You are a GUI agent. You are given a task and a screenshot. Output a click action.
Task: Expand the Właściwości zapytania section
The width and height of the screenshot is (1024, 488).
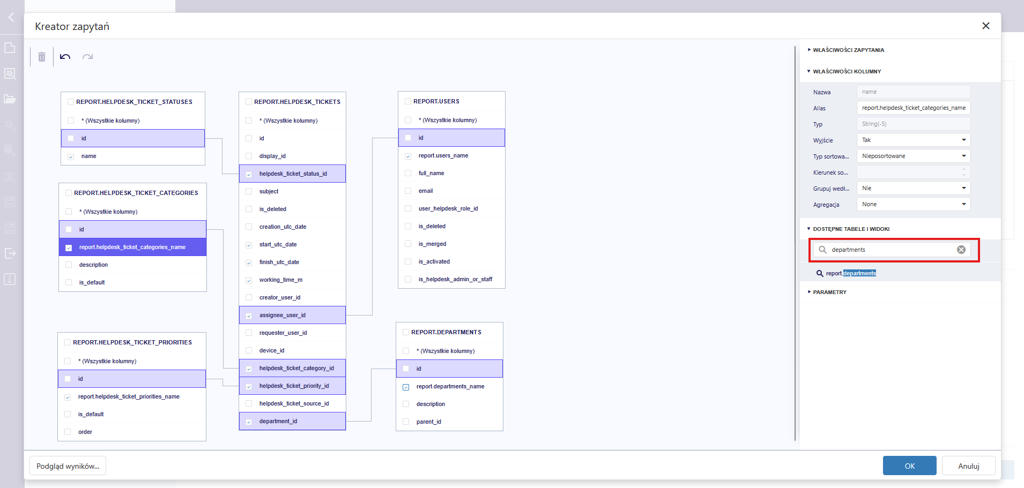pyautogui.click(x=848, y=50)
